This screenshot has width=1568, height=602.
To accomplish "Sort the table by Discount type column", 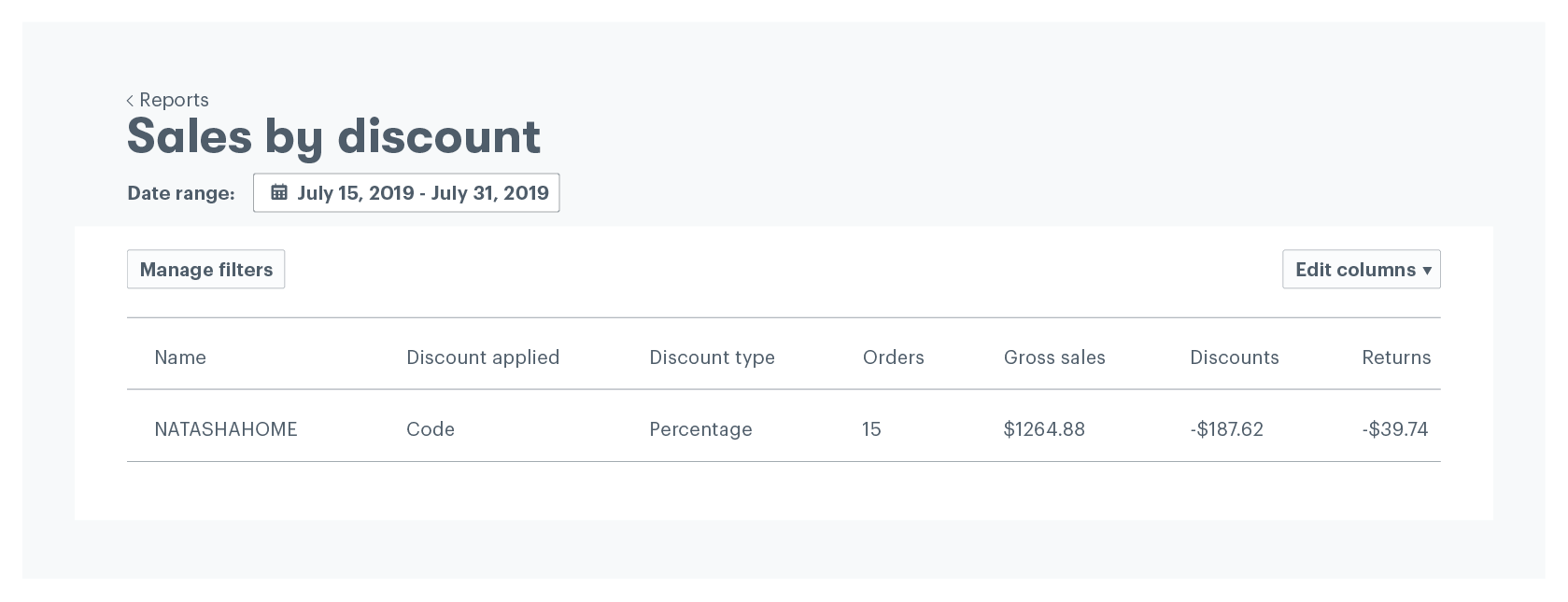I will pos(712,357).
